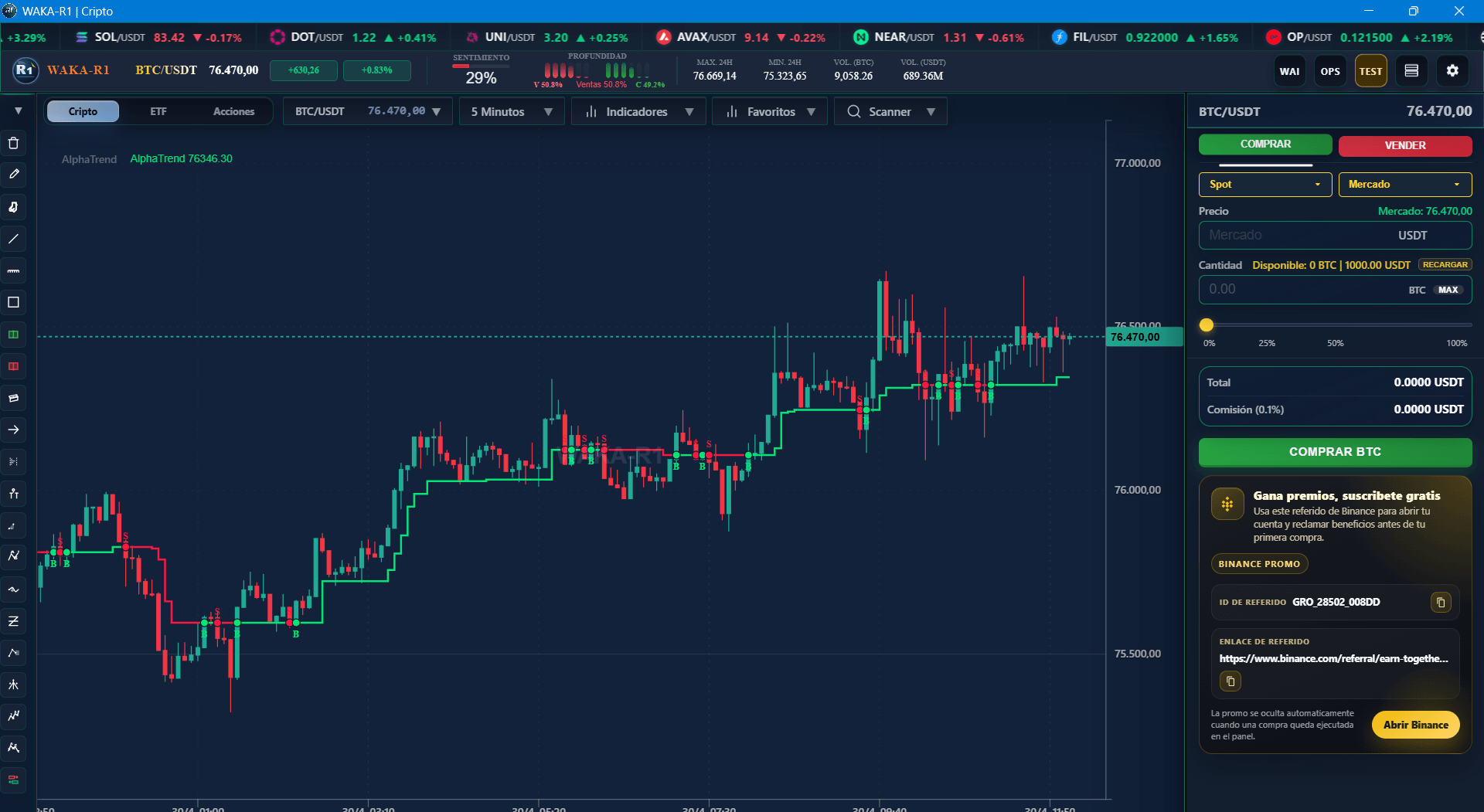
Task: Click the green COMPRAR BTC button
Action: pyautogui.click(x=1335, y=452)
